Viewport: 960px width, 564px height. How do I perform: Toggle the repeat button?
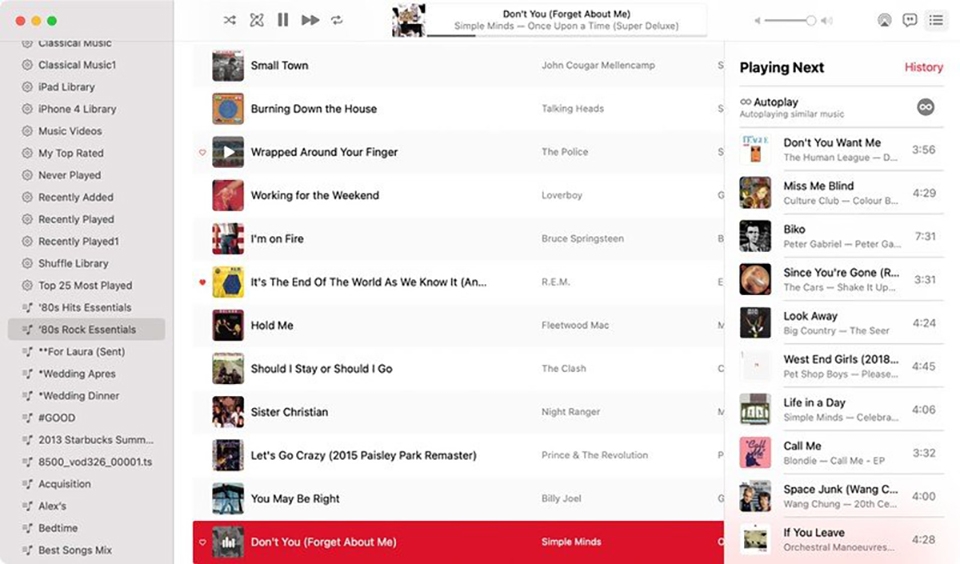coord(337,20)
